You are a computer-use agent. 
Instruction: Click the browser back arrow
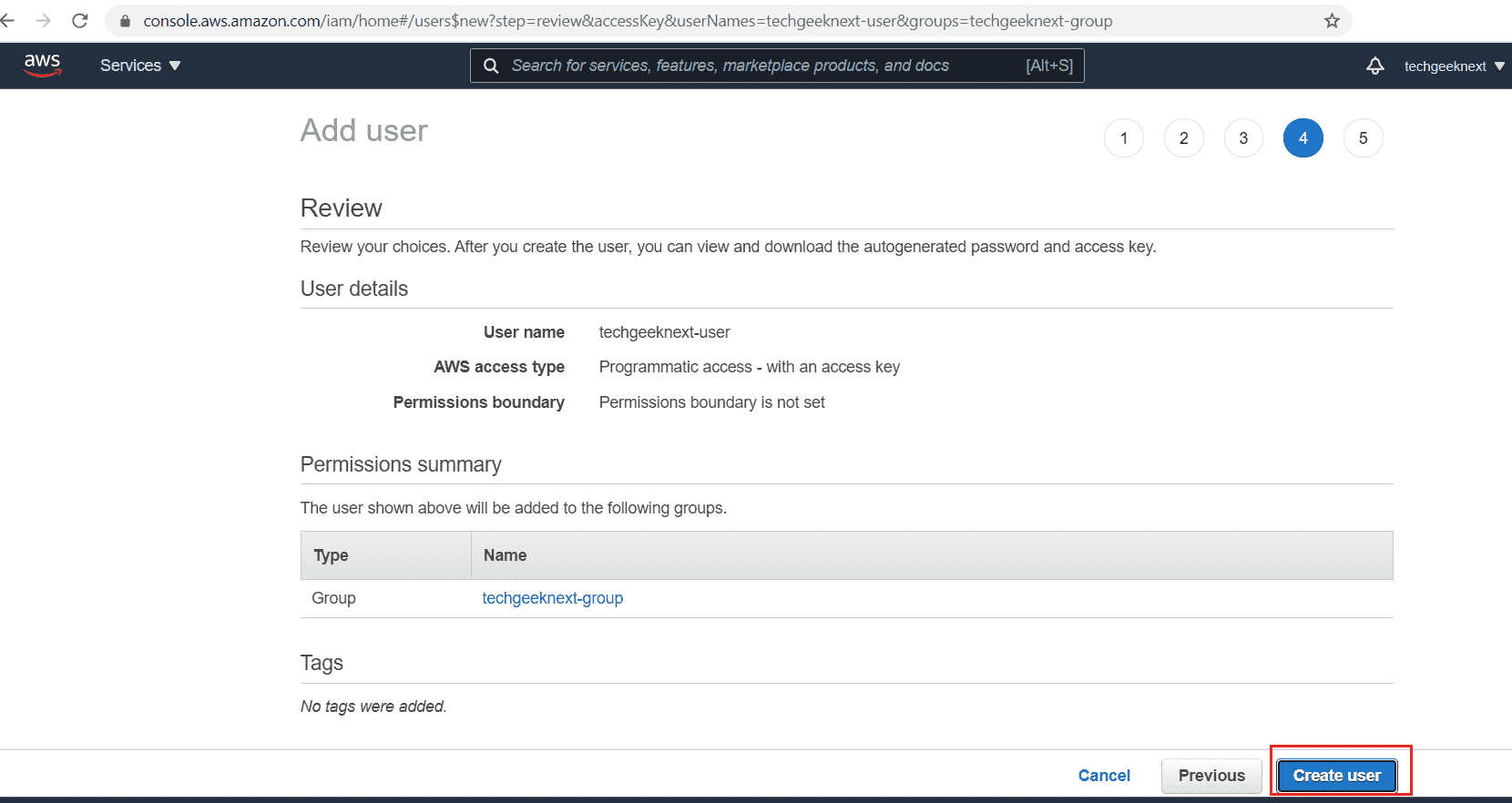click(8, 20)
